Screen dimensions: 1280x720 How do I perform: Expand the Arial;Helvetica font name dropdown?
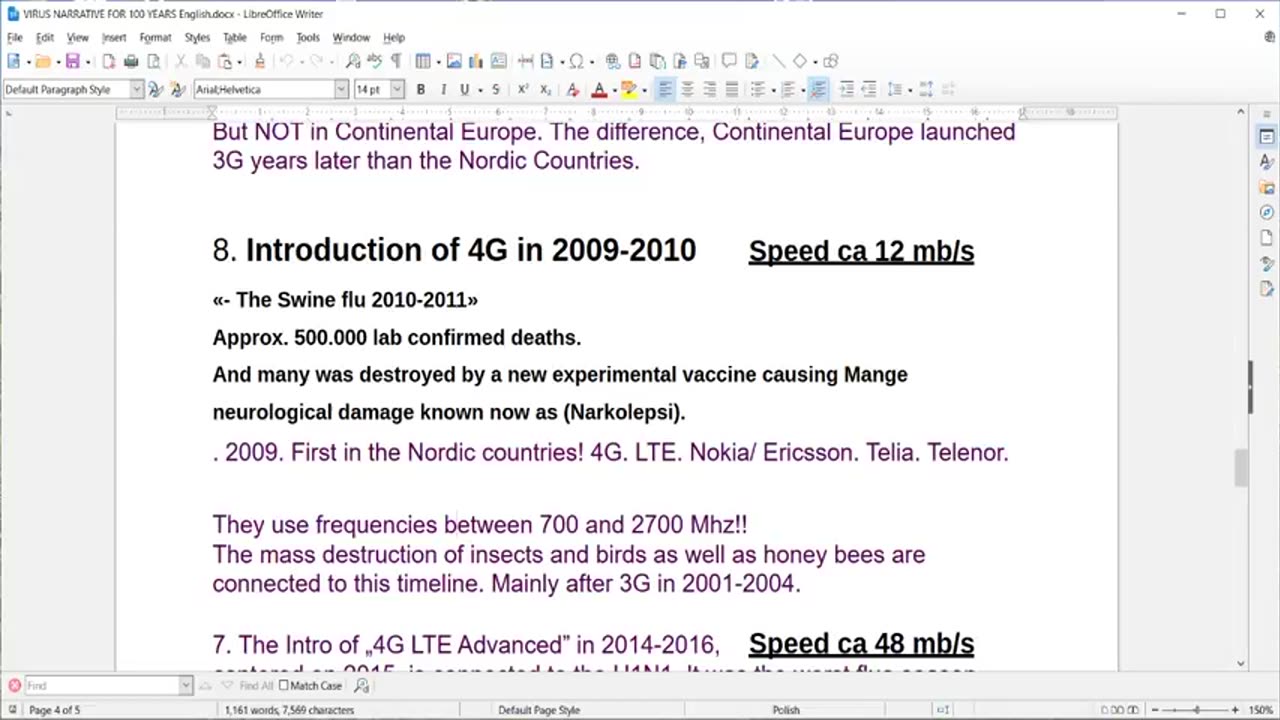[x=341, y=89]
